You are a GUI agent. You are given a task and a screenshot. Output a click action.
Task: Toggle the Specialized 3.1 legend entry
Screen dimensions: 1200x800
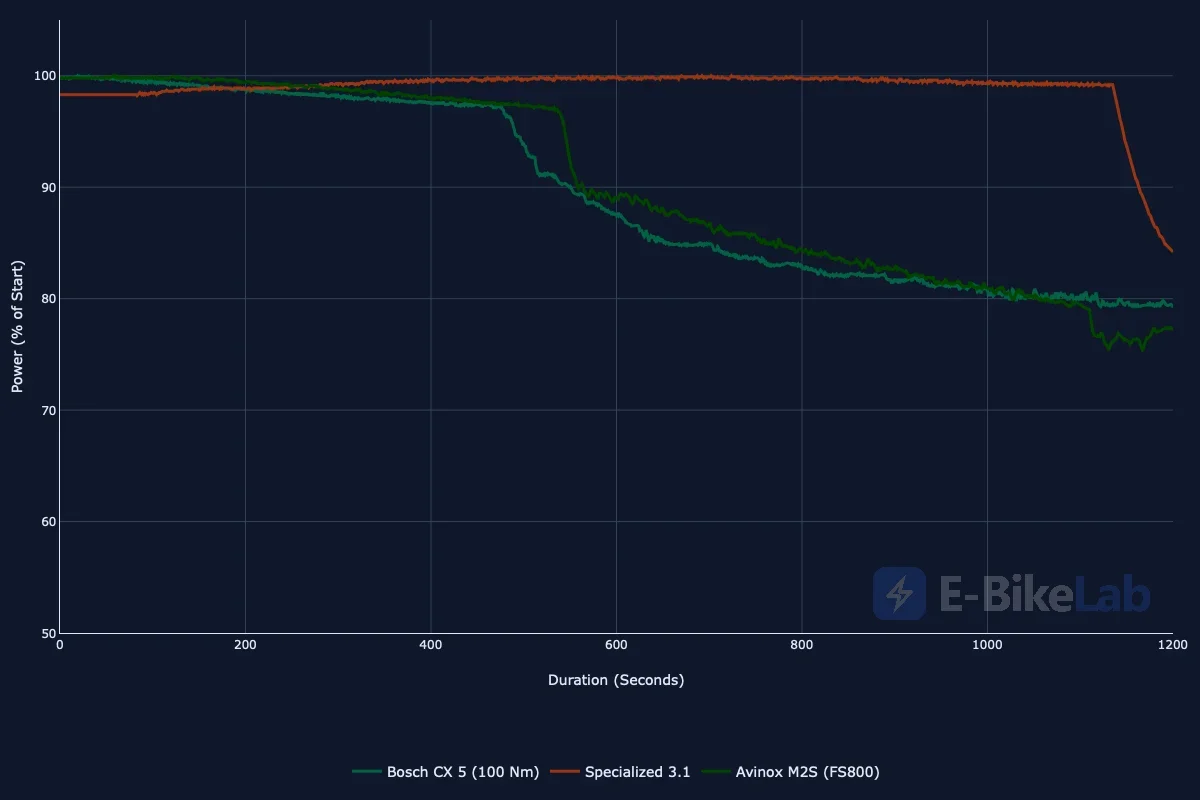(x=620, y=771)
